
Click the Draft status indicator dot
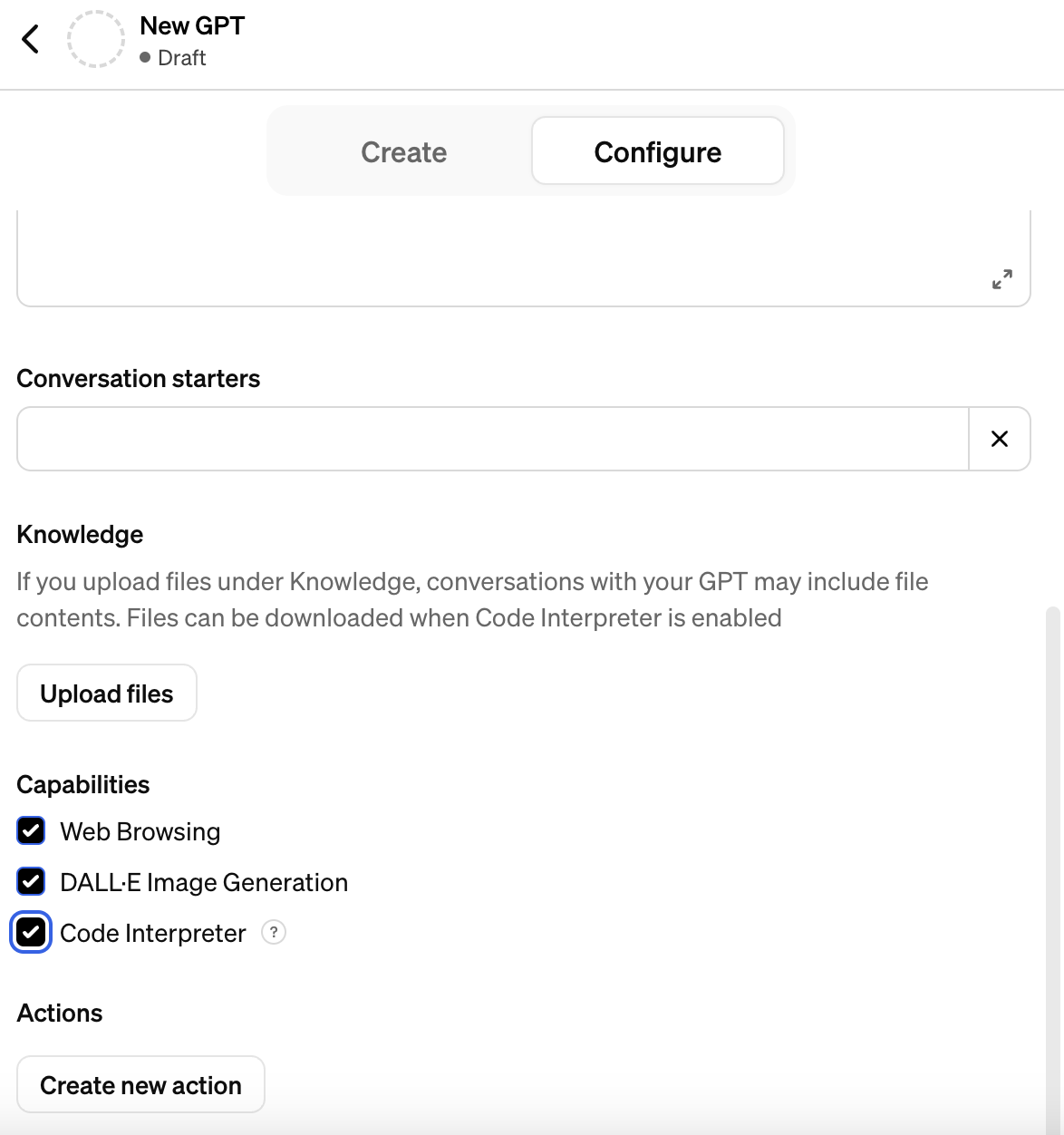[x=145, y=57]
